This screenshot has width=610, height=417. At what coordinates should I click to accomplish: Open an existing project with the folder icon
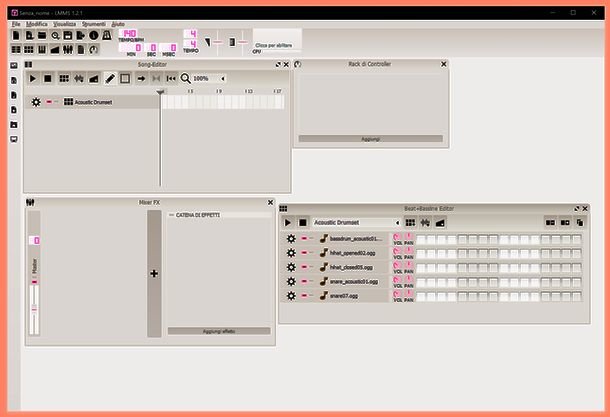[42, 35]
